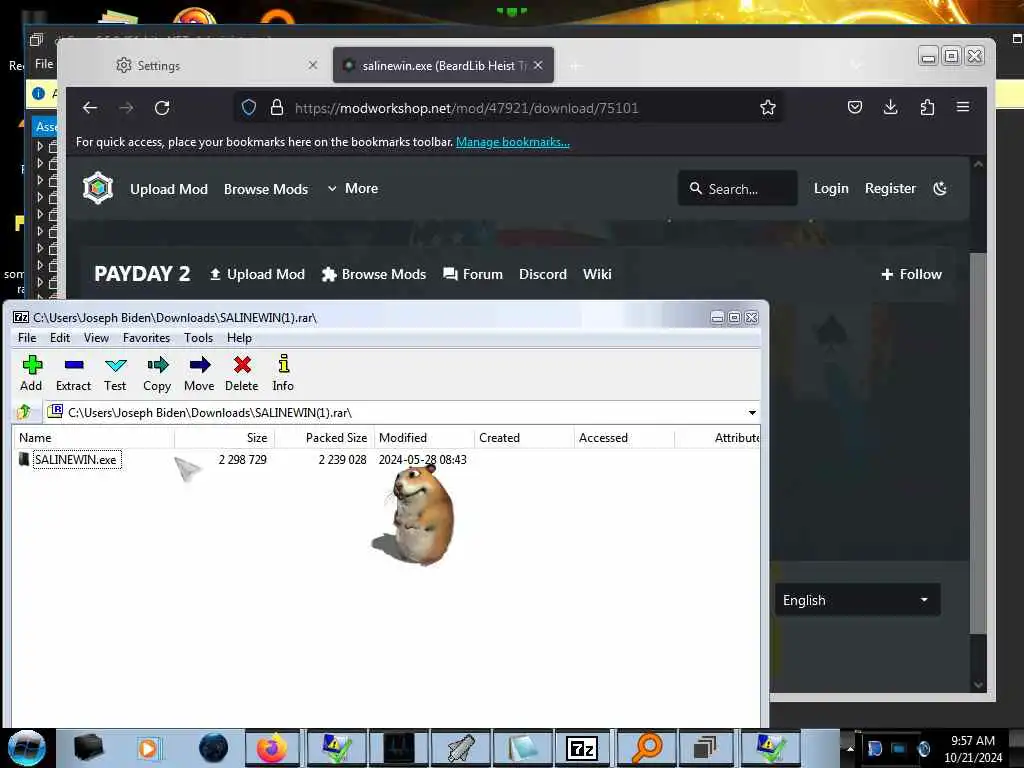Open the PAYDAY 2 Discord link
The width and height of the screenshot is (1024, 768).
coord(543,274)
